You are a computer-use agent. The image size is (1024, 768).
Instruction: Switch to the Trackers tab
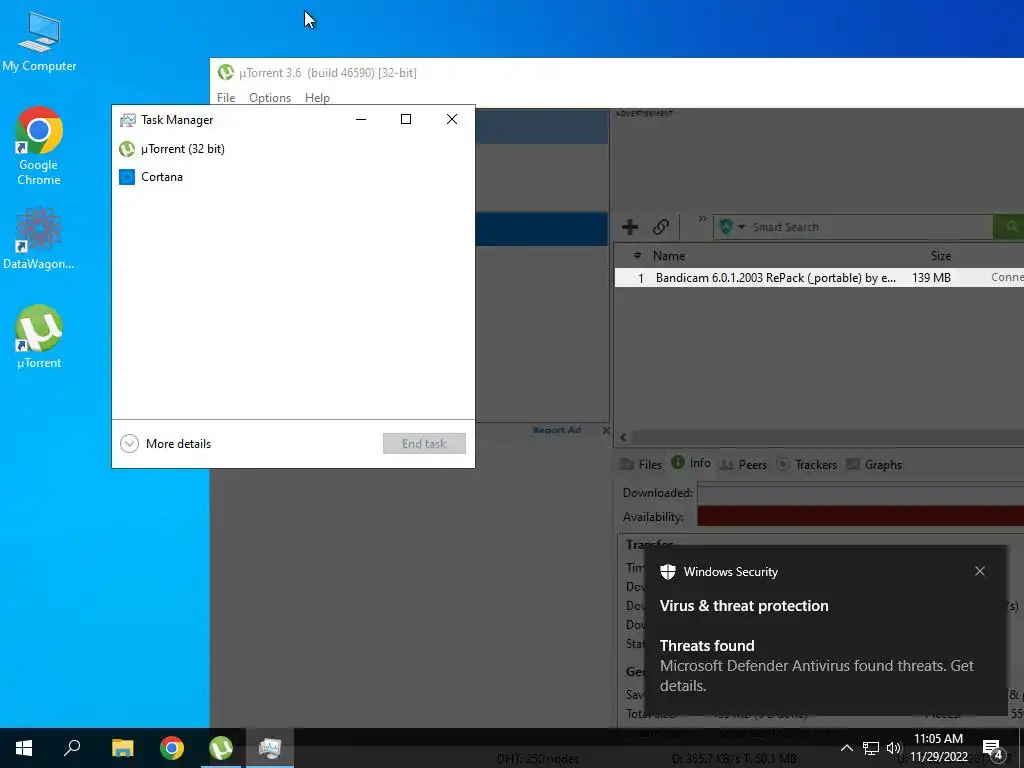click(807, 464)
